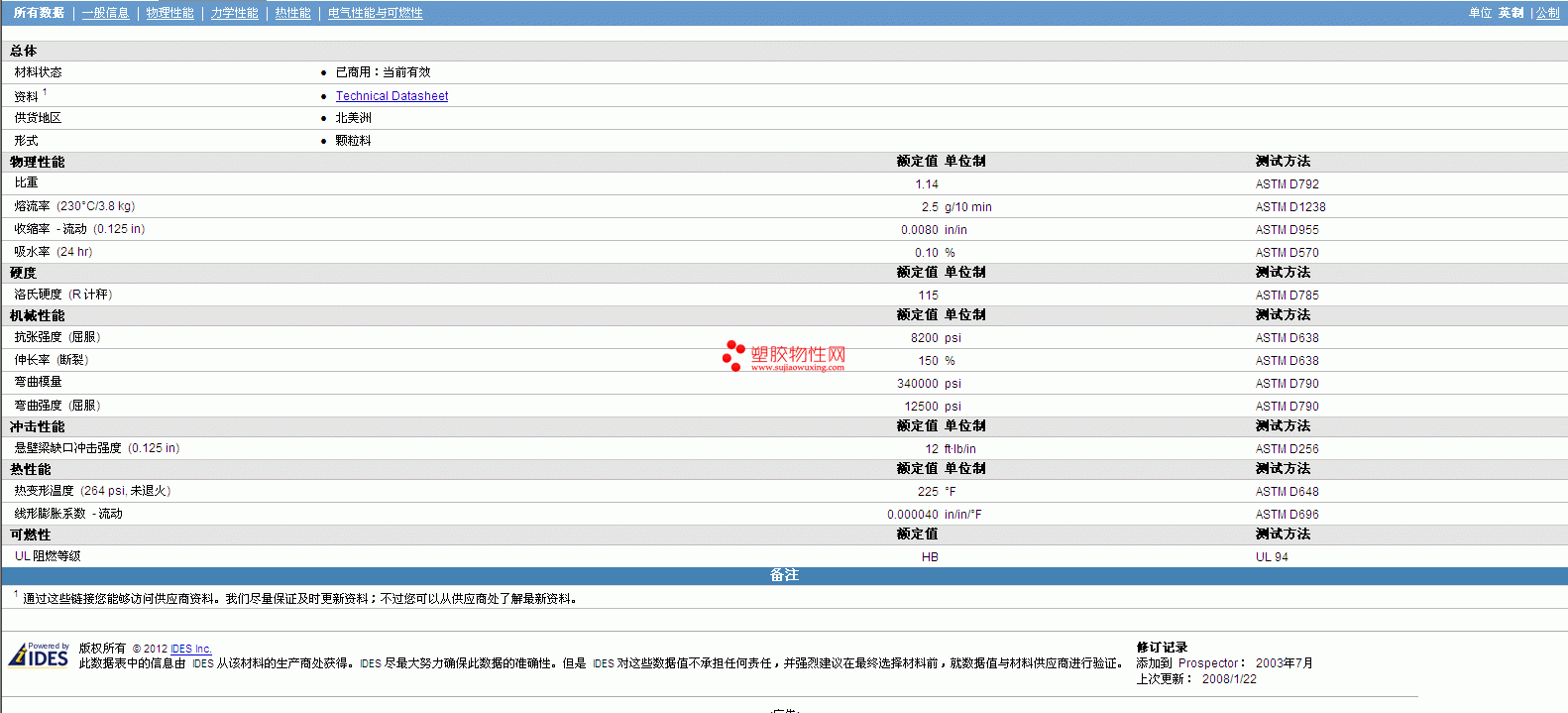This screenshot has width=1568, height=713.
Task: Click the 伸长率 (断裂) row label
Action: point(52,360)
